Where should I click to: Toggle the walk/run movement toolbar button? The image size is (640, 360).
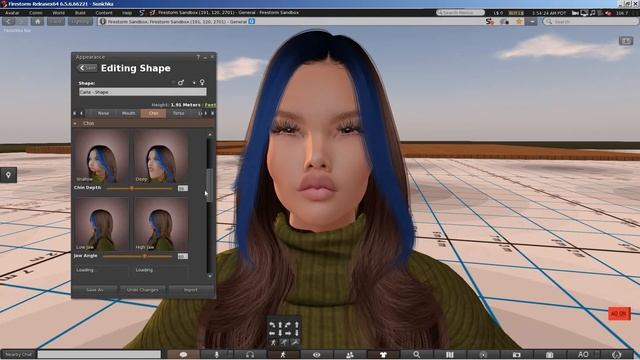pyautogui.click(x=283, y=355)
